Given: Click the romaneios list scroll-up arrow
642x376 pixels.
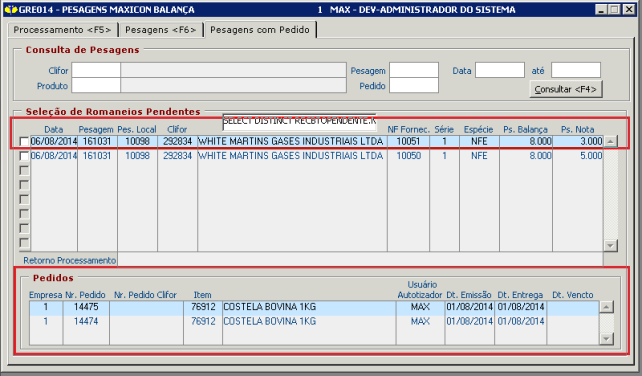Looking at the screenshot, I should 610,142.
